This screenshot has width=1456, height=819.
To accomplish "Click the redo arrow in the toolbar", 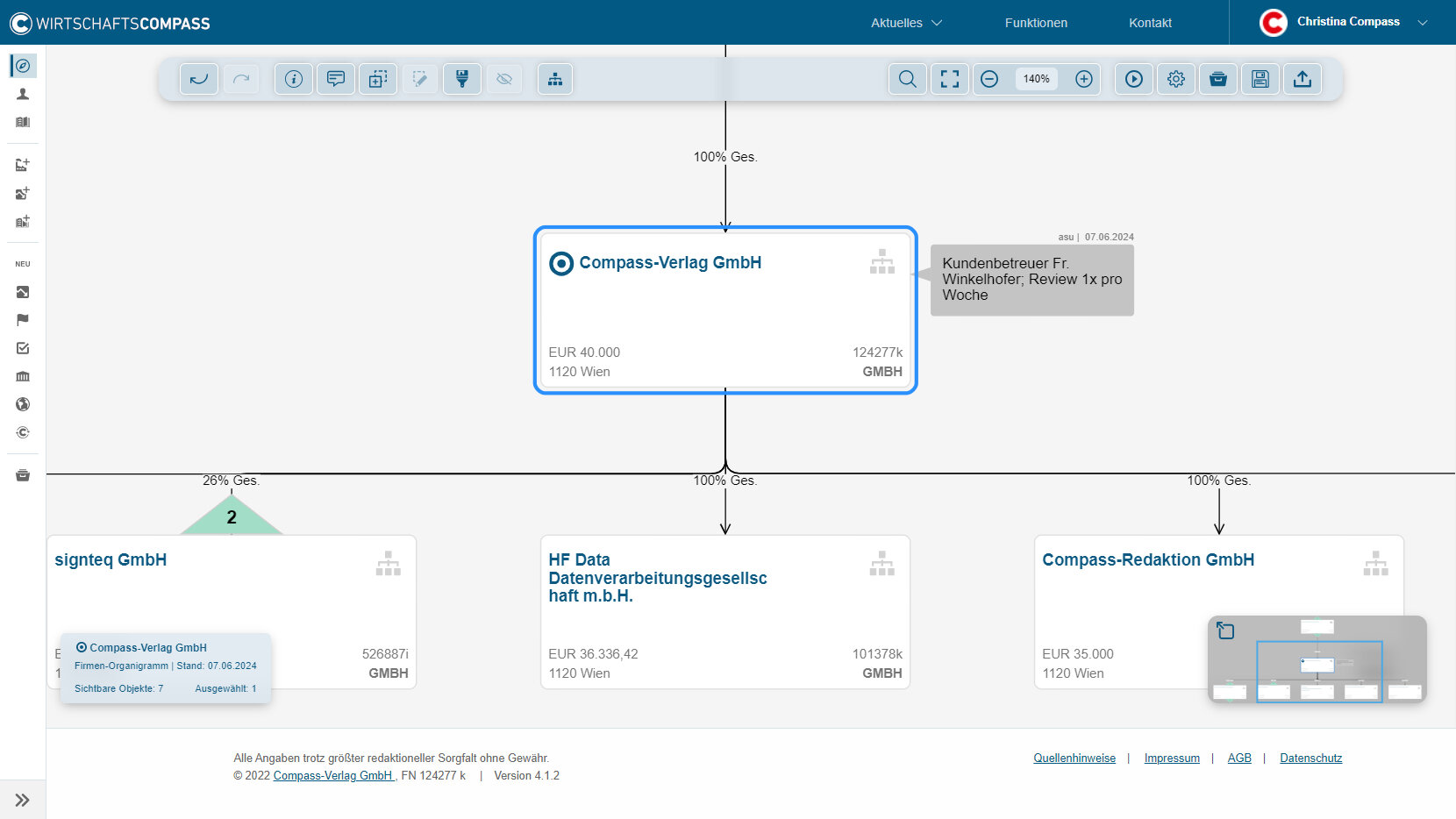I will (x=241, y=79).
